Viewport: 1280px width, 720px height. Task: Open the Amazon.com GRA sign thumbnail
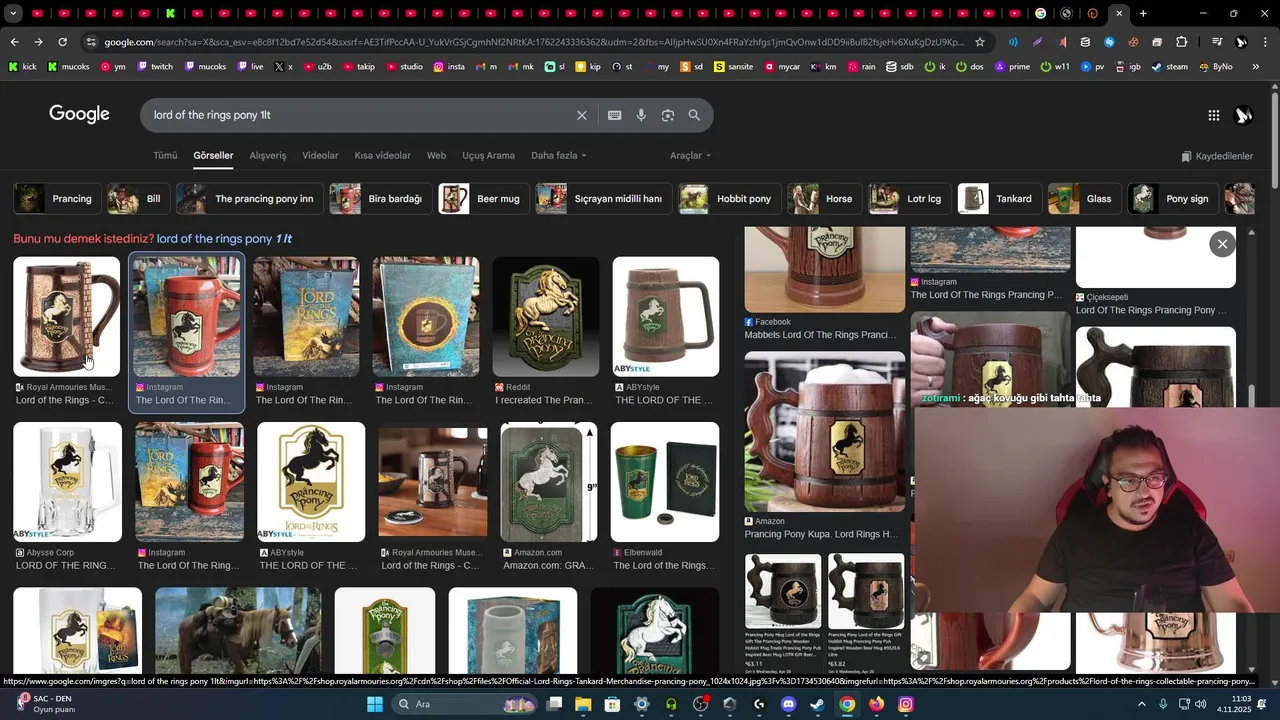[549, 482]
